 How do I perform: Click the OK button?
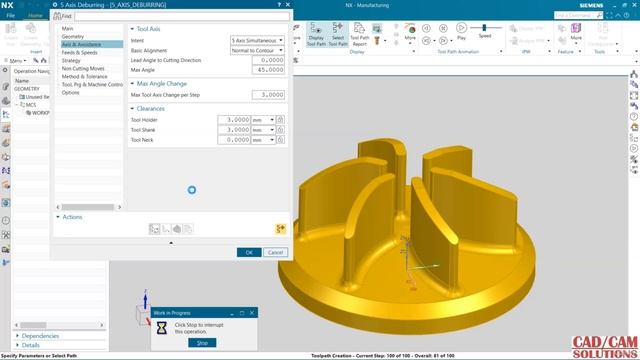point(249,252)
